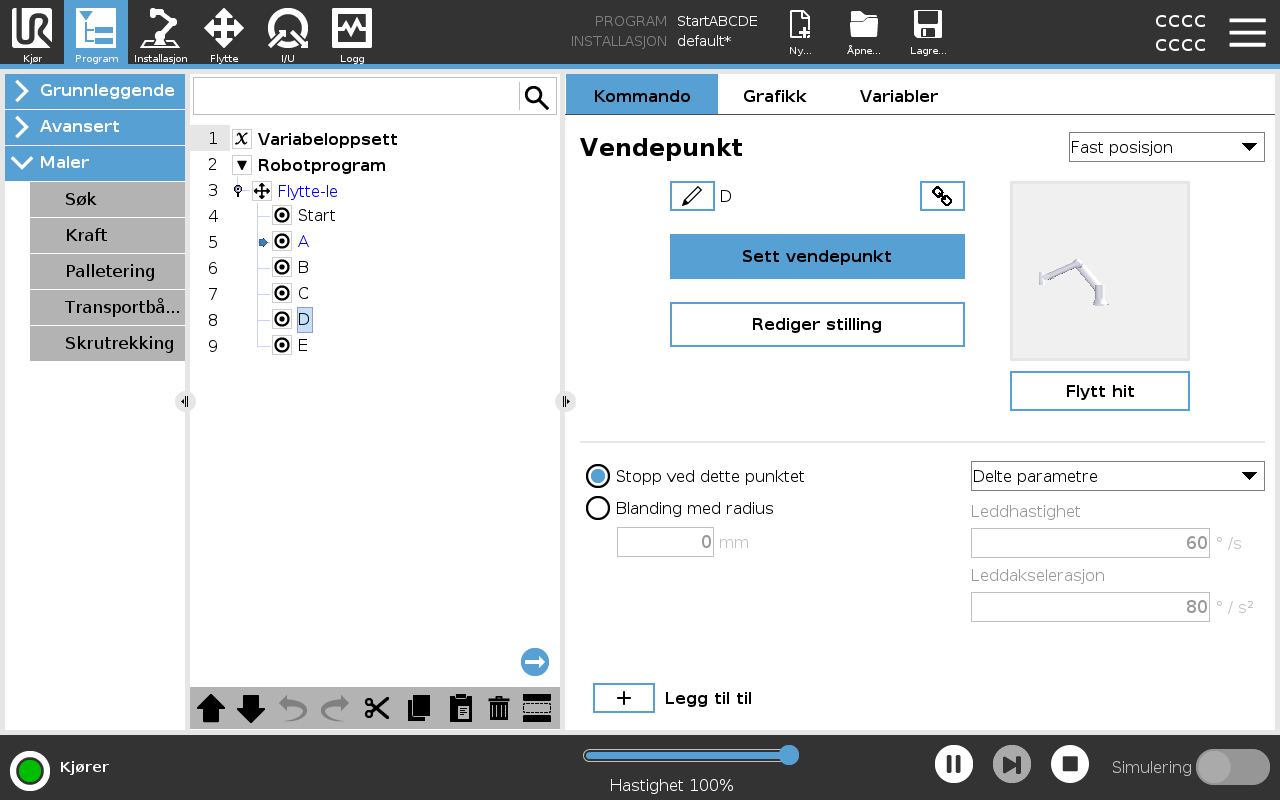
Task: Open the Delte parametre dropdown
Action: coord(1118,476)
